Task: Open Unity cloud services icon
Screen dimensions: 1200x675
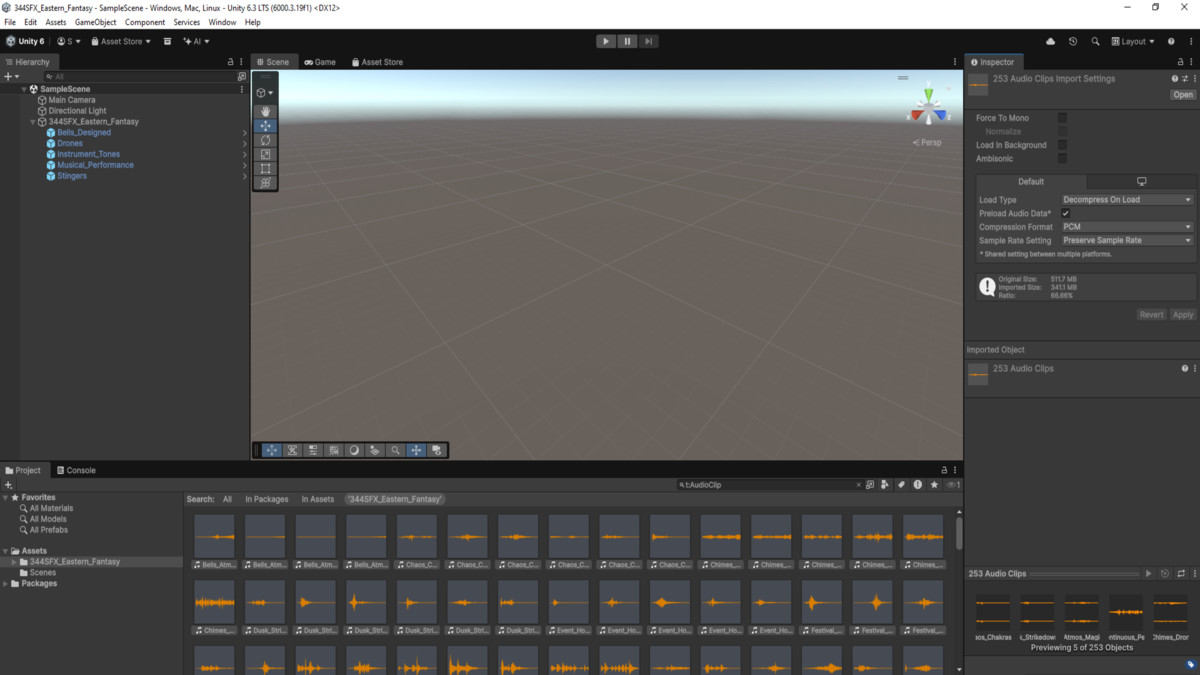Action: tap(1050, 41)
